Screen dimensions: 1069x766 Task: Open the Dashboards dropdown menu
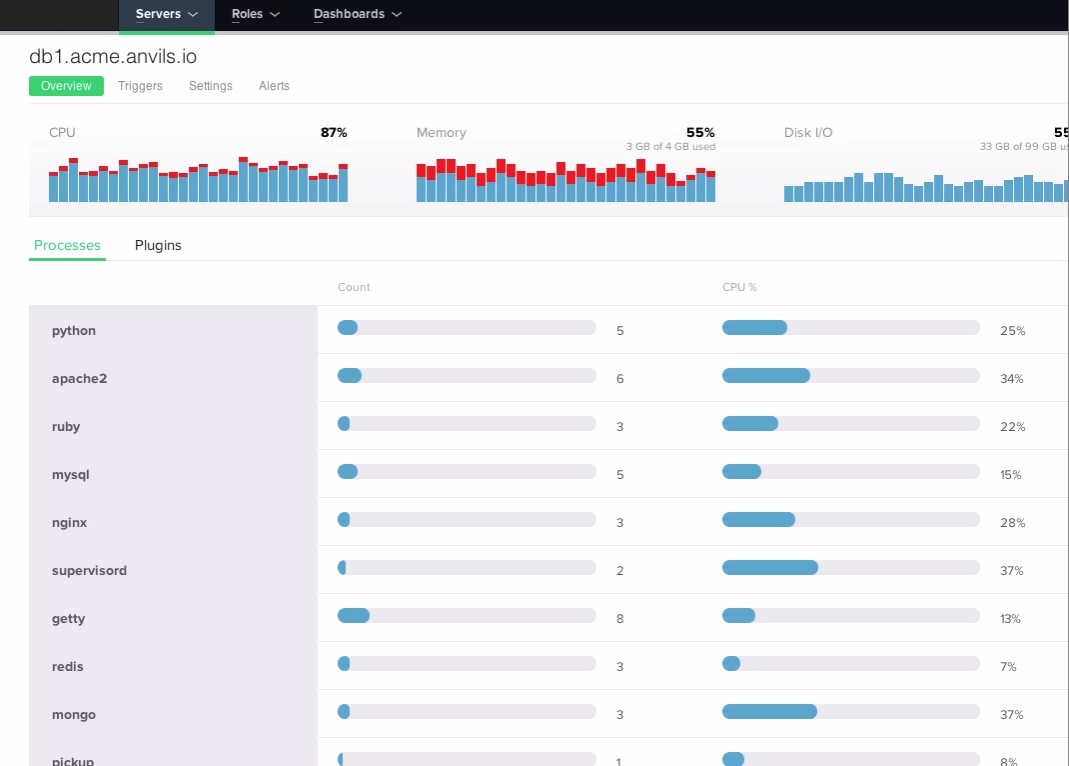point(357,14)
